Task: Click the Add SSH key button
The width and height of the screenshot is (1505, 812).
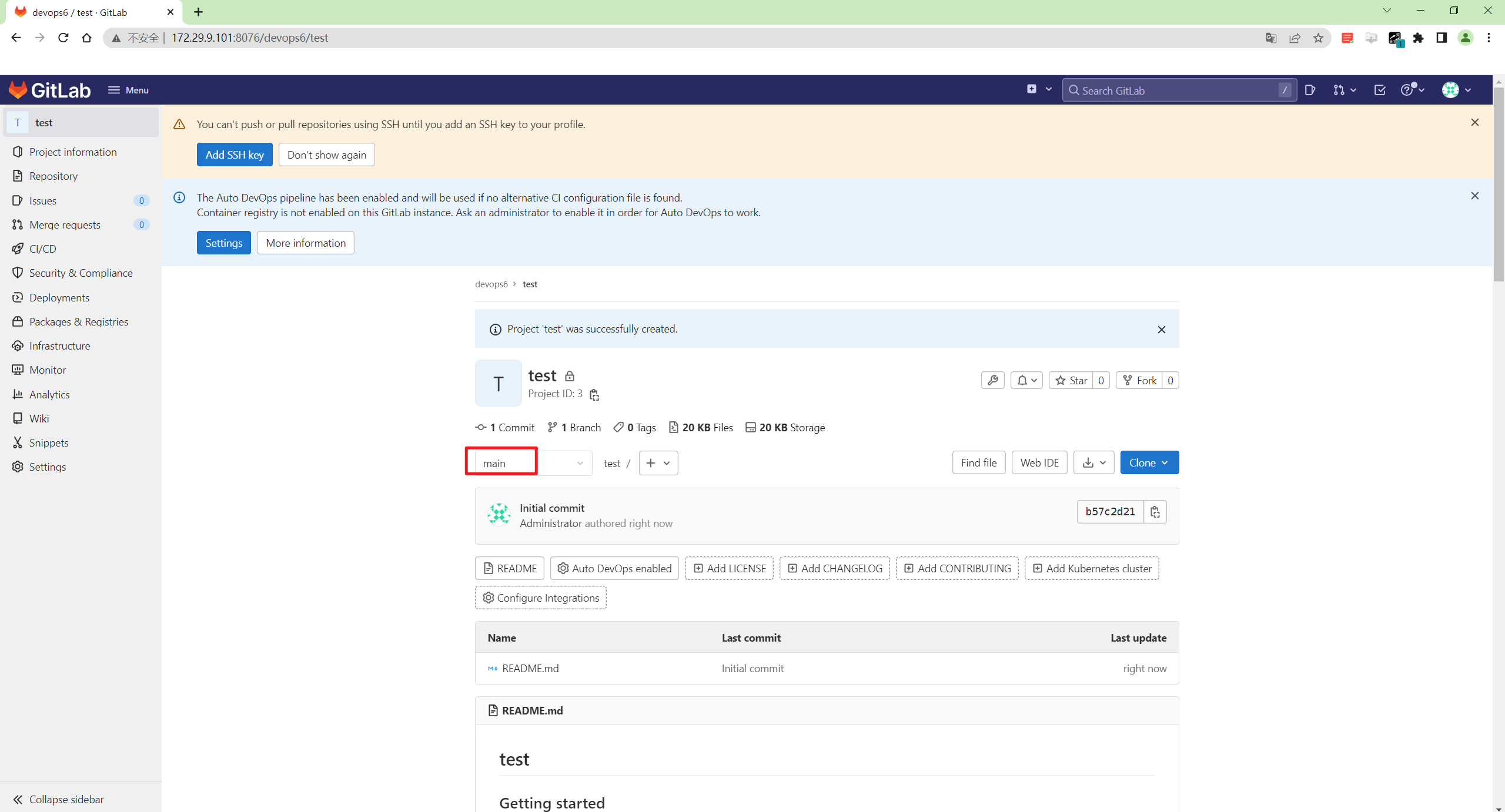Action: tap(235, 155)
